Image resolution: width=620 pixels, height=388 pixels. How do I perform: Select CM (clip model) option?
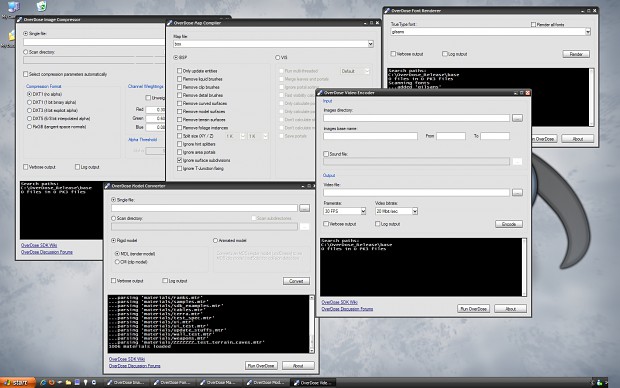pyautogui.click(x=117, y=262)
